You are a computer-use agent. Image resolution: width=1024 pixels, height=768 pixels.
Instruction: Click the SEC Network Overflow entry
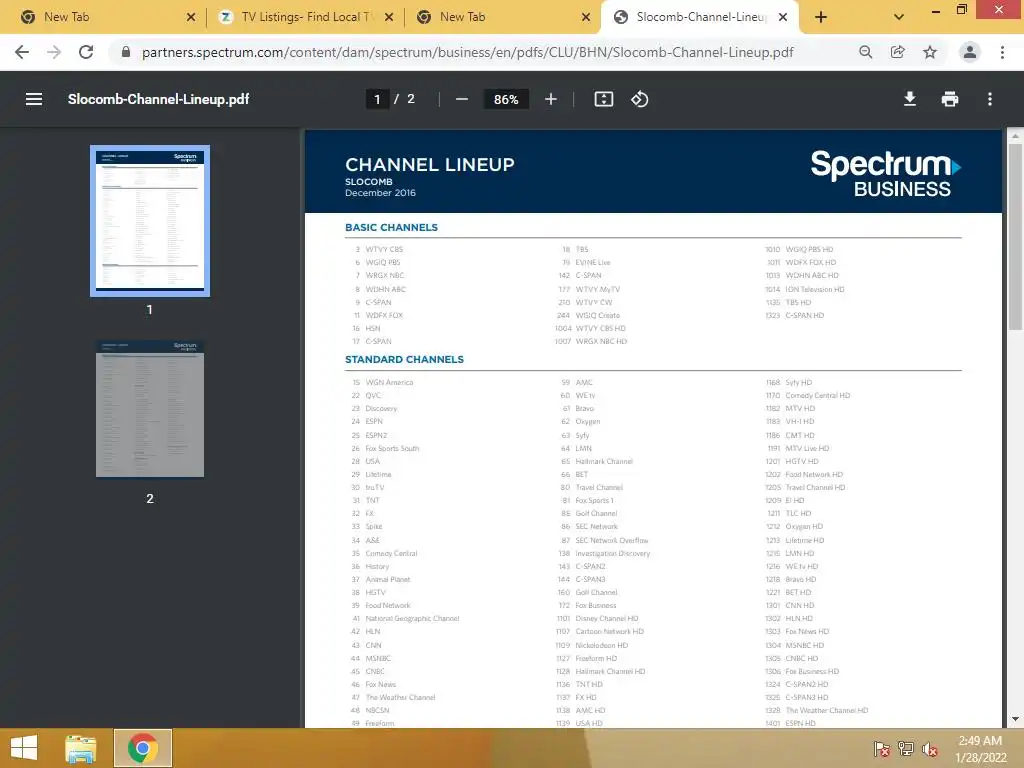[612, 540]
